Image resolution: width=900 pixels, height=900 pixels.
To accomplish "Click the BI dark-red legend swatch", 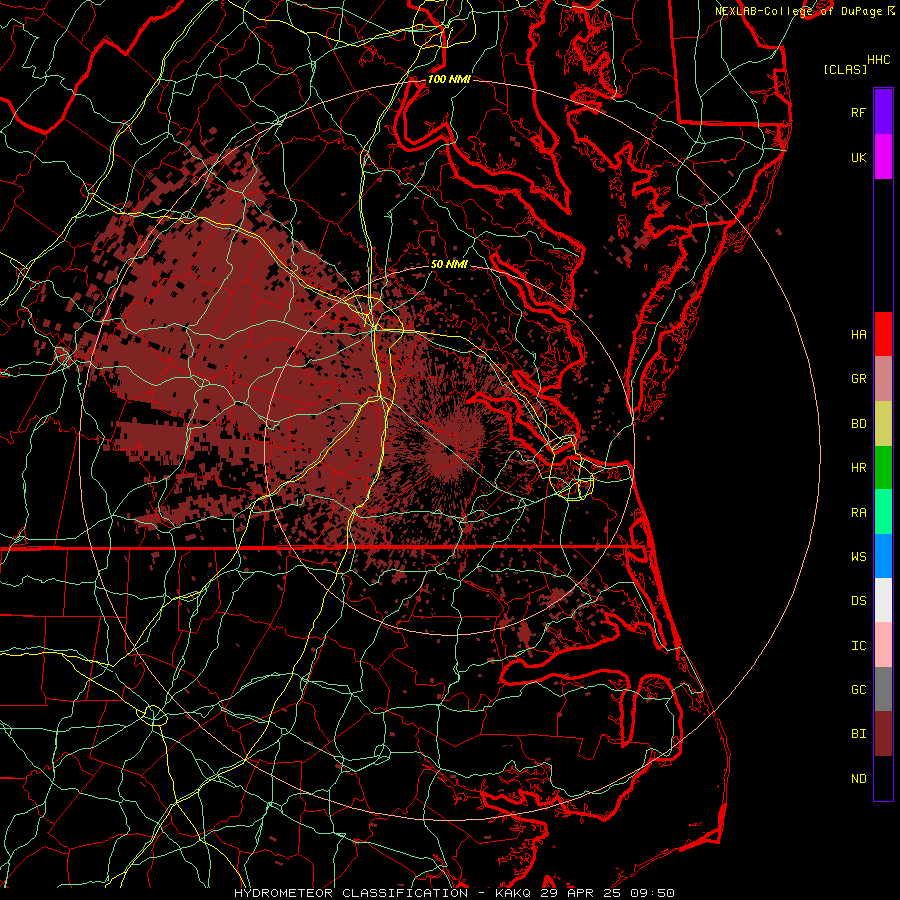I will [x=883, y=734].
